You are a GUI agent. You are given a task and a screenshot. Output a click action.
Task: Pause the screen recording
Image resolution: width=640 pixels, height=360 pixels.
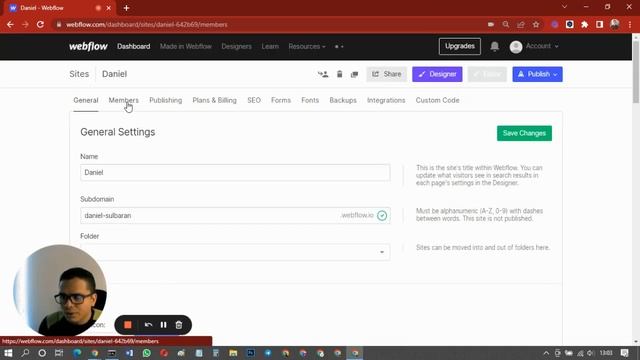tap(163, 325)
